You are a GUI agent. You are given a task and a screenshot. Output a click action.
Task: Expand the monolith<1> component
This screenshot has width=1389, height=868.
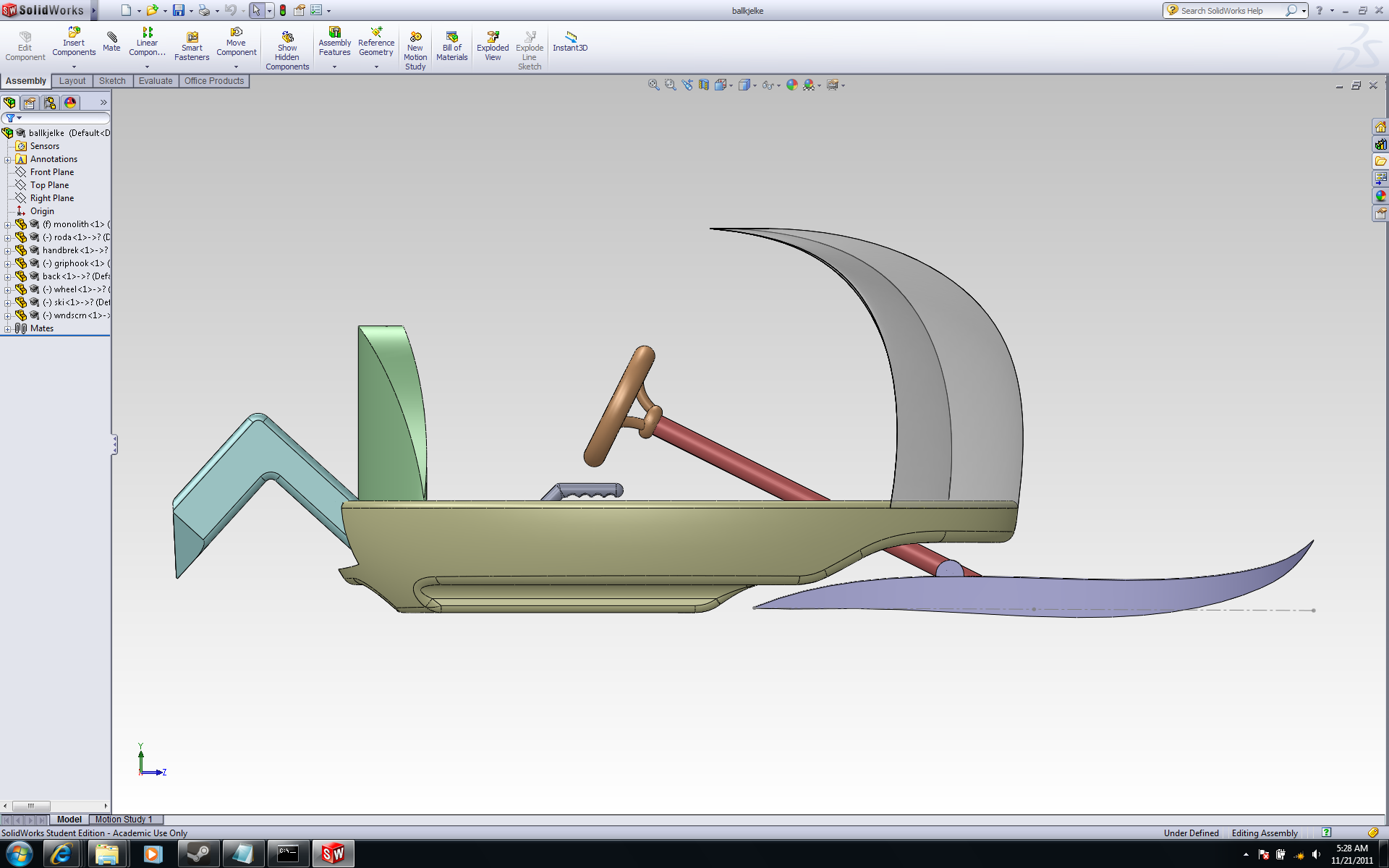tap(7, 225)
